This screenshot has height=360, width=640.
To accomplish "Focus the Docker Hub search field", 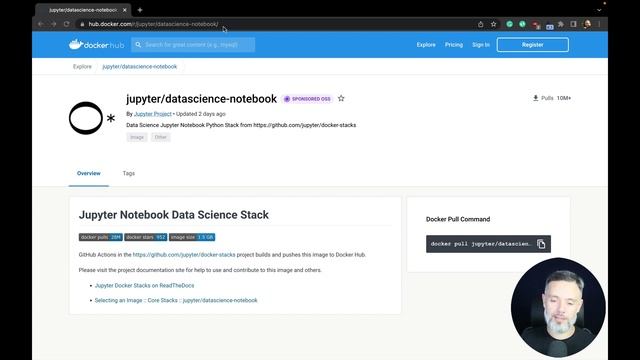I will click(x=193, y=44).
